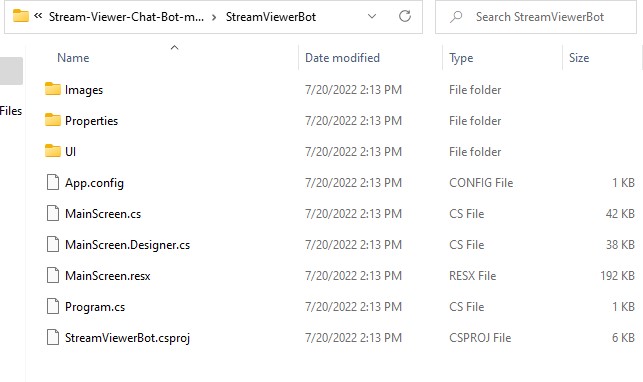Click the MainScreen.Designer.cs file icon
Screen dimensions: 643x382
click(x=52, y=245)
